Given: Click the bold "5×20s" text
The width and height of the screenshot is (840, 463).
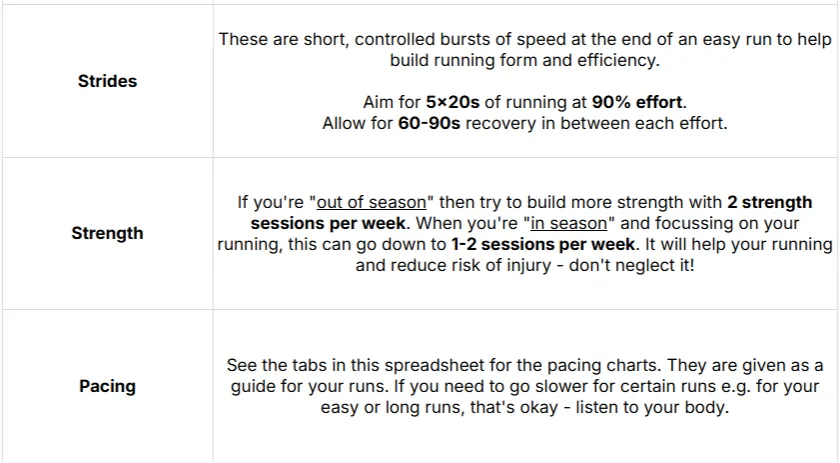Looking at the screenshot, I should [x=453, y=102].
